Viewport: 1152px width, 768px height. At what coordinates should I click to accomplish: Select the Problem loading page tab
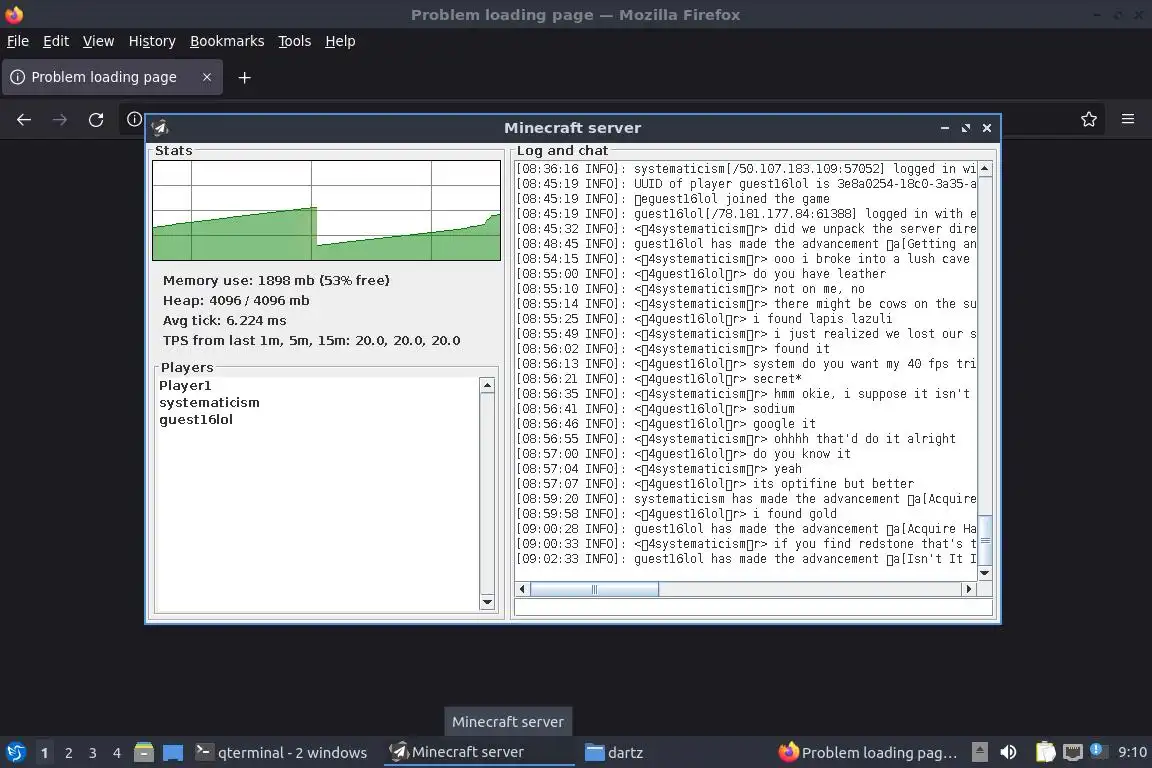coord(112,77)
